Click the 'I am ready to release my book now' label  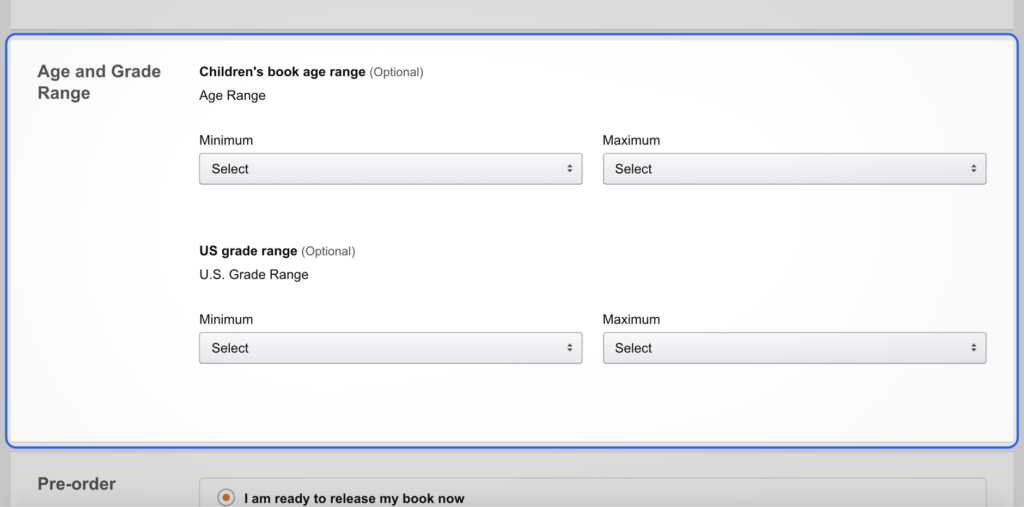[x=354, y=498]
